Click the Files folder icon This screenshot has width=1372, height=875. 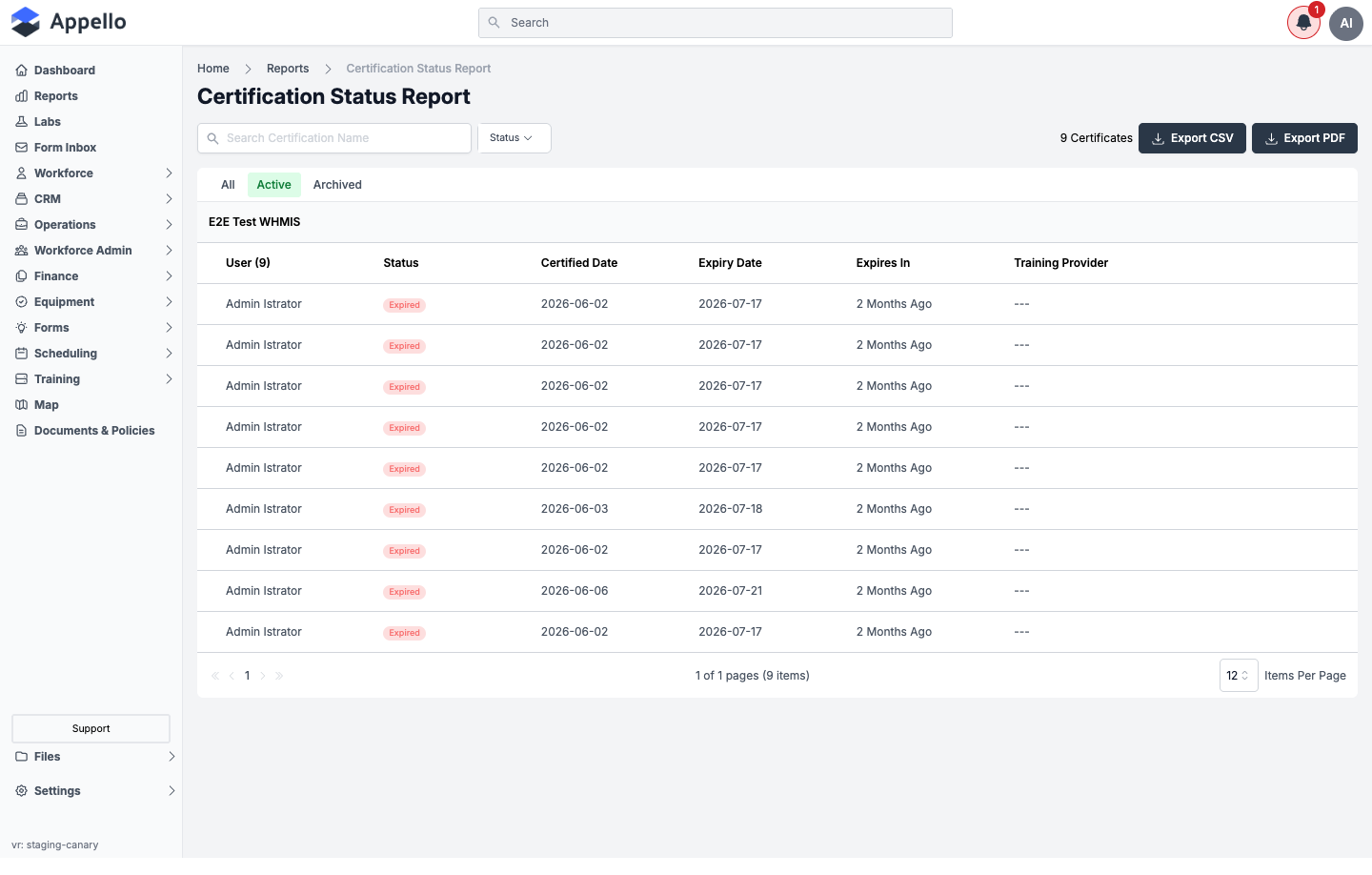[x=21, y=757]
